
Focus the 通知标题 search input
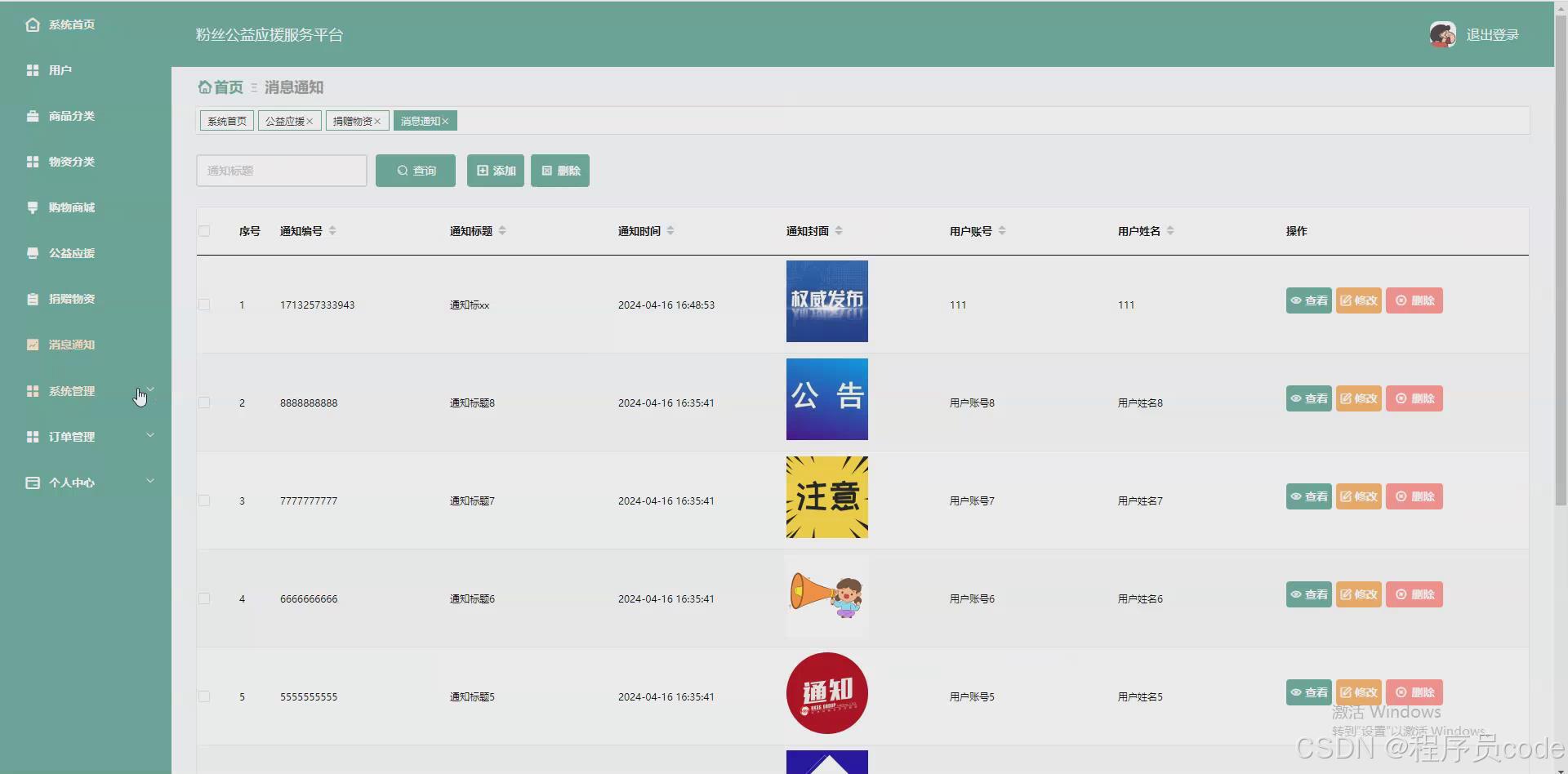(282, 171)
